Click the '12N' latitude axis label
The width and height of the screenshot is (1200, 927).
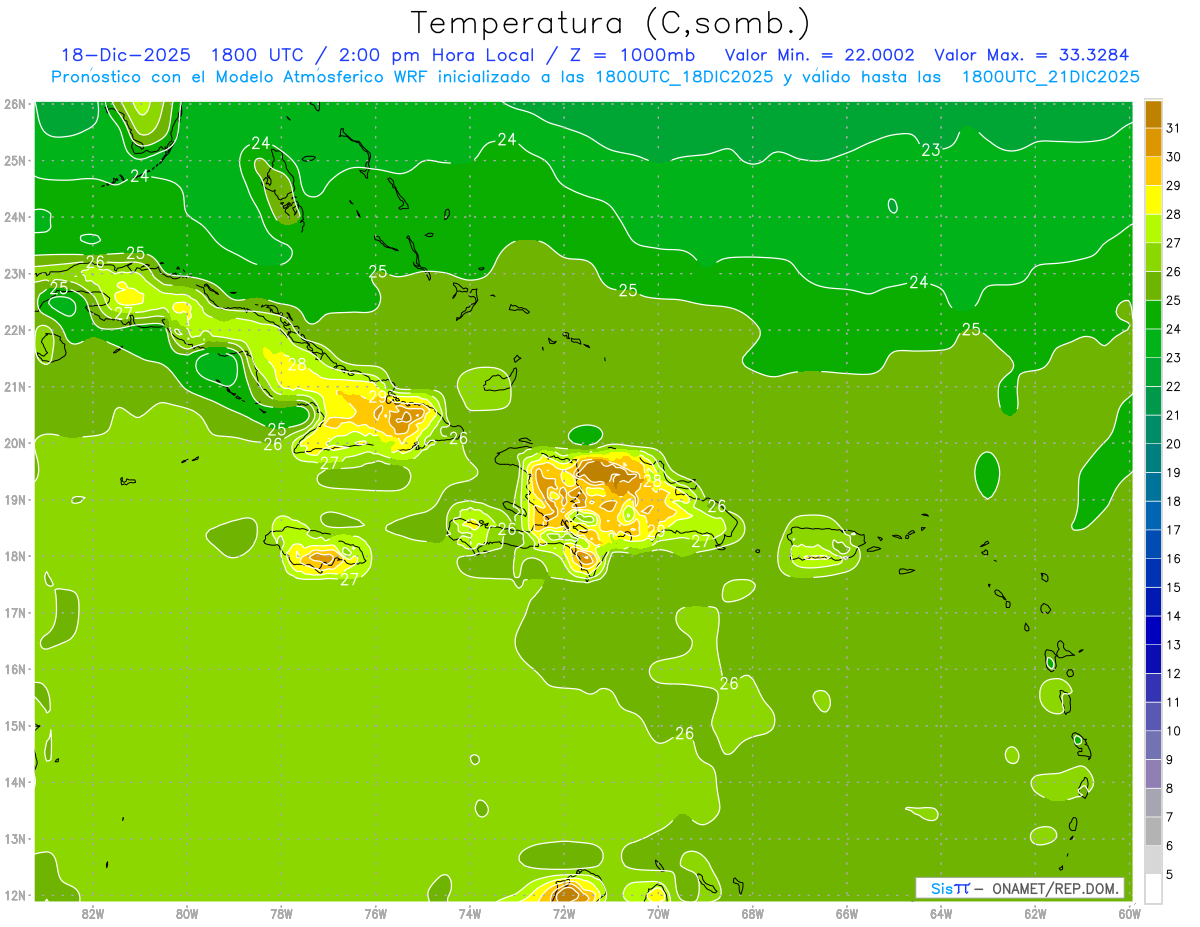[x=15, y=895]
